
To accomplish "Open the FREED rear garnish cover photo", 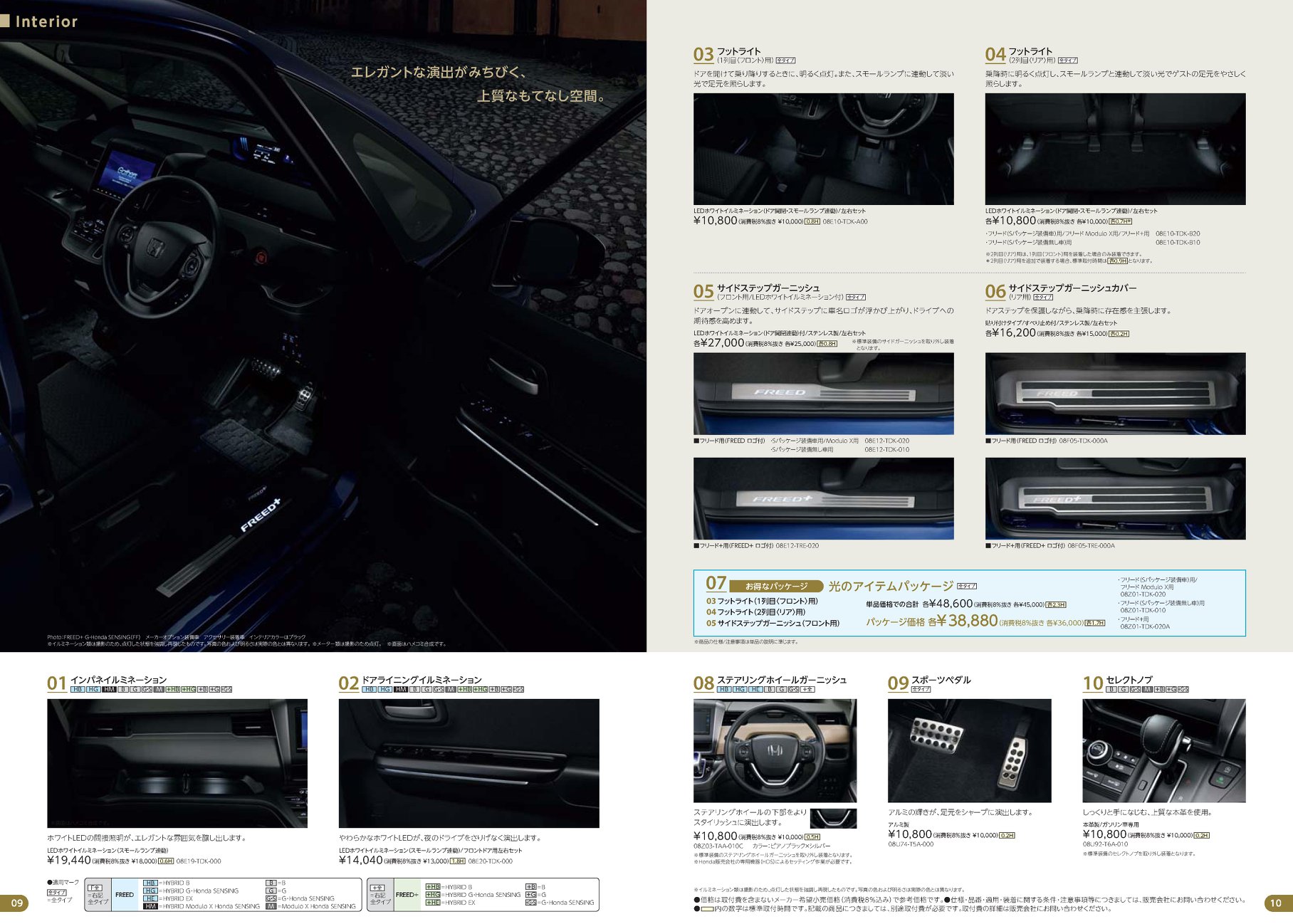I will pyautogui.click(x=1115, y=394).
